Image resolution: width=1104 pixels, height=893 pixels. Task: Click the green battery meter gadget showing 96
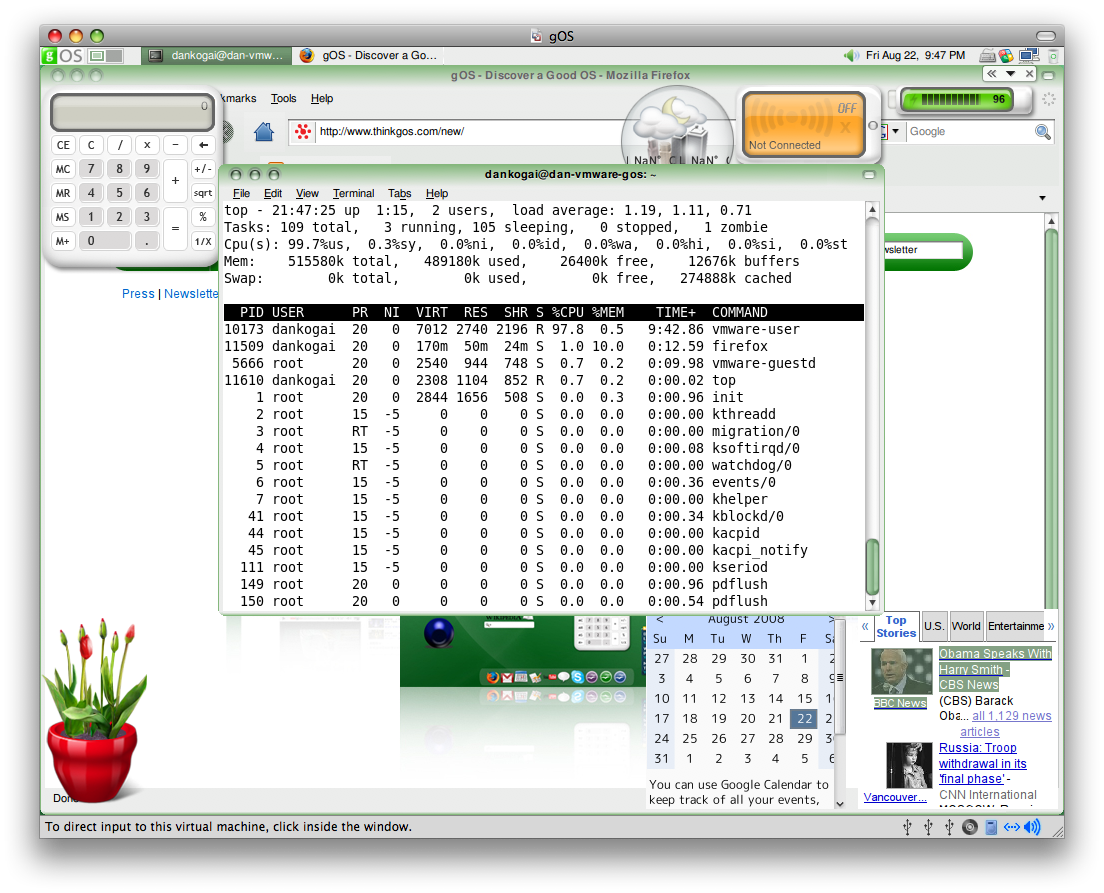click(960, 99)
